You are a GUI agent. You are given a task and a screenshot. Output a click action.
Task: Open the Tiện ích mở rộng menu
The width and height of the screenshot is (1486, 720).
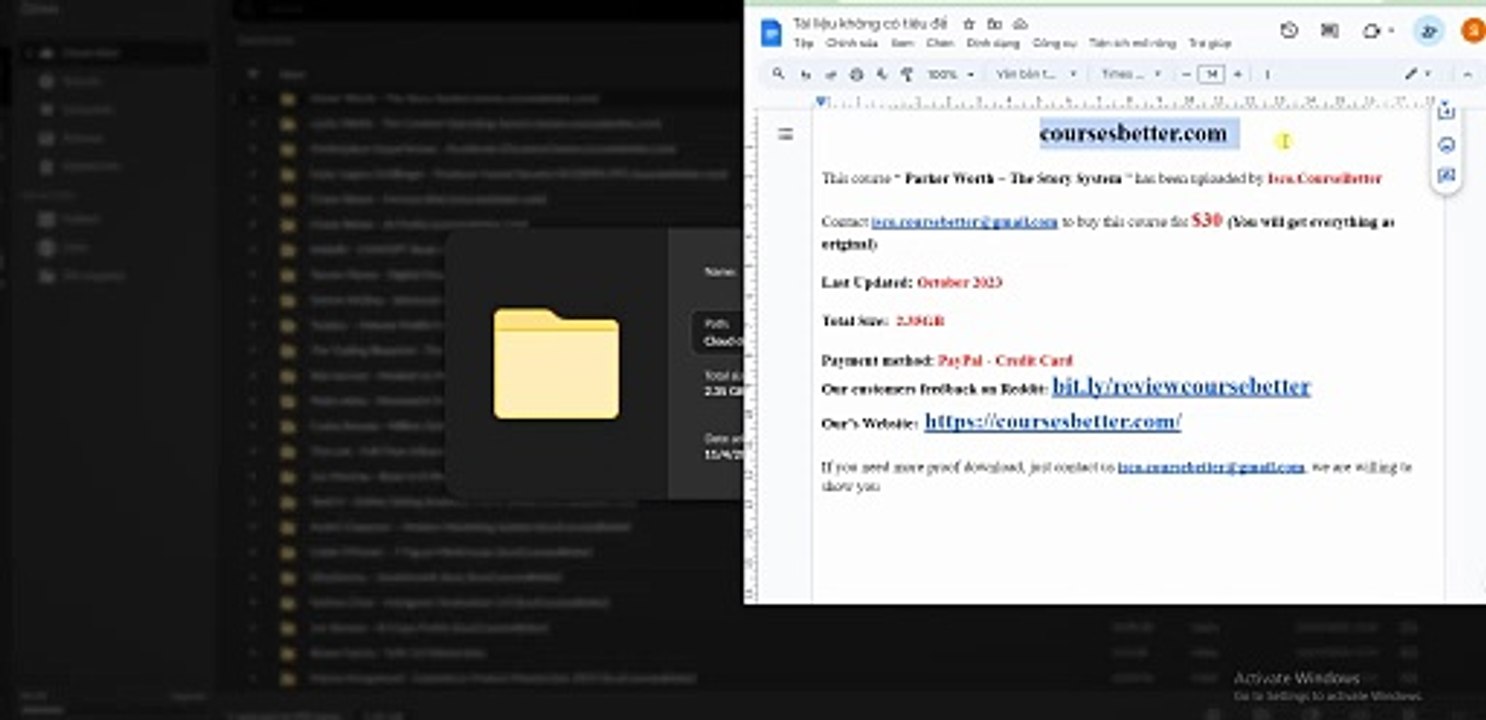coord(1132,44)
